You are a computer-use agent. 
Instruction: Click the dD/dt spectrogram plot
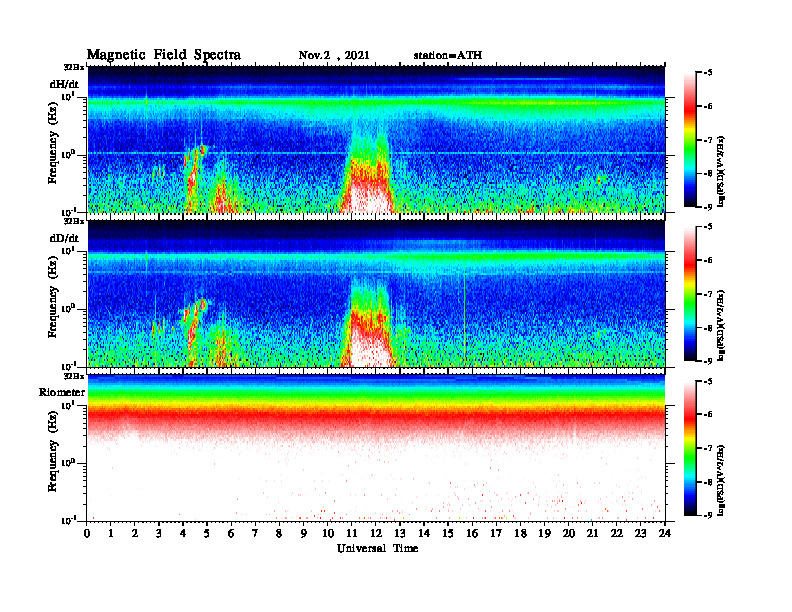(x=376, y=293)
